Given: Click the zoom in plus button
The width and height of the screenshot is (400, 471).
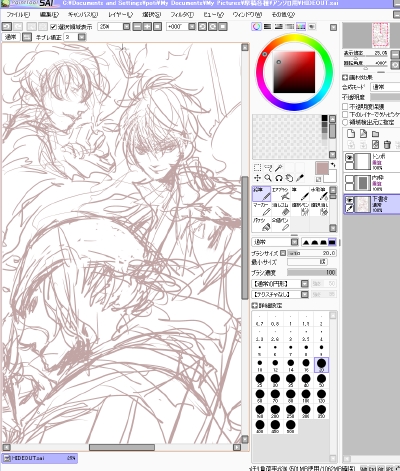Looking at the screenshot, I should click(x=147, y=27).
